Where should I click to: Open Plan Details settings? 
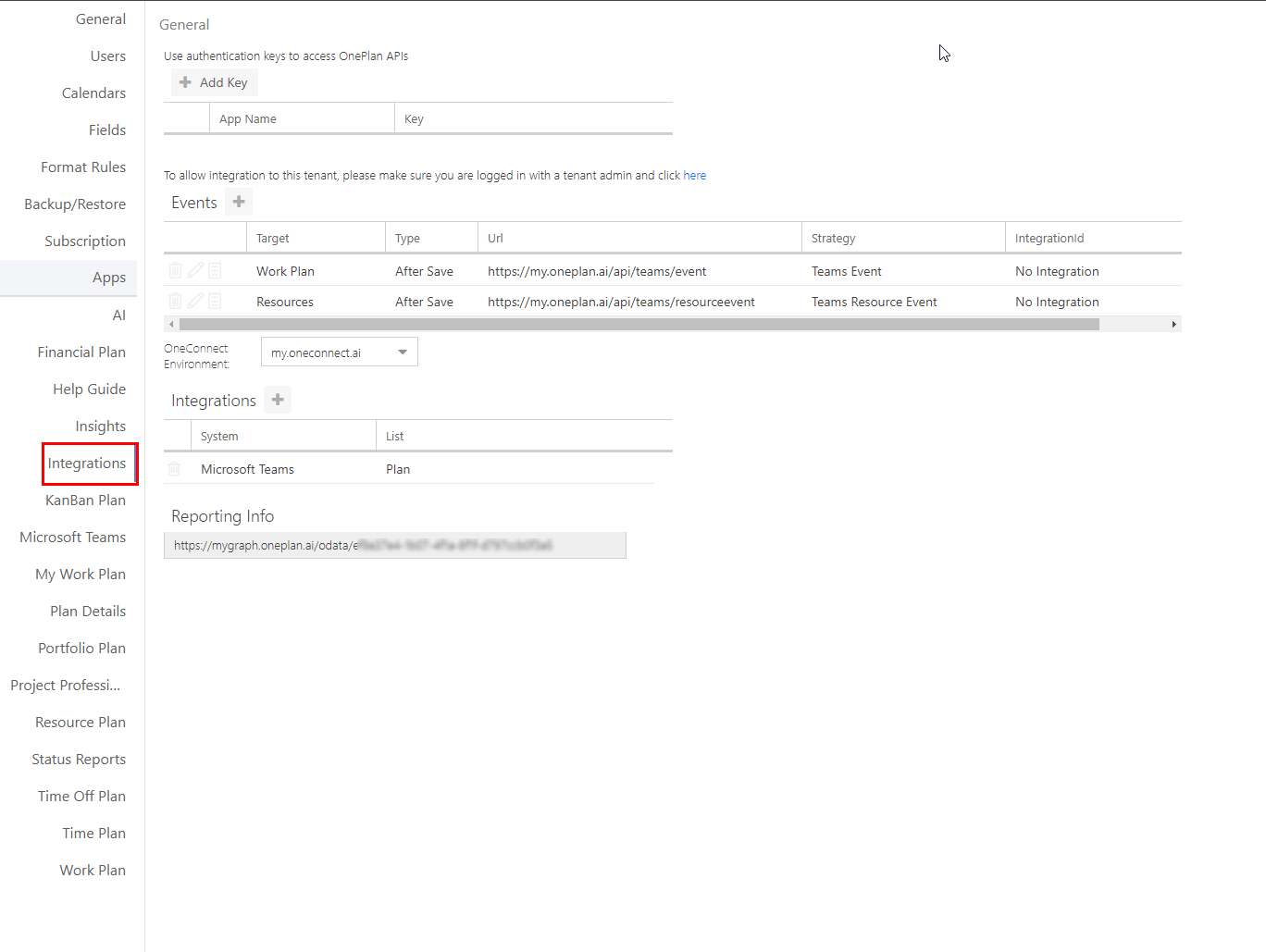(88, 612)
